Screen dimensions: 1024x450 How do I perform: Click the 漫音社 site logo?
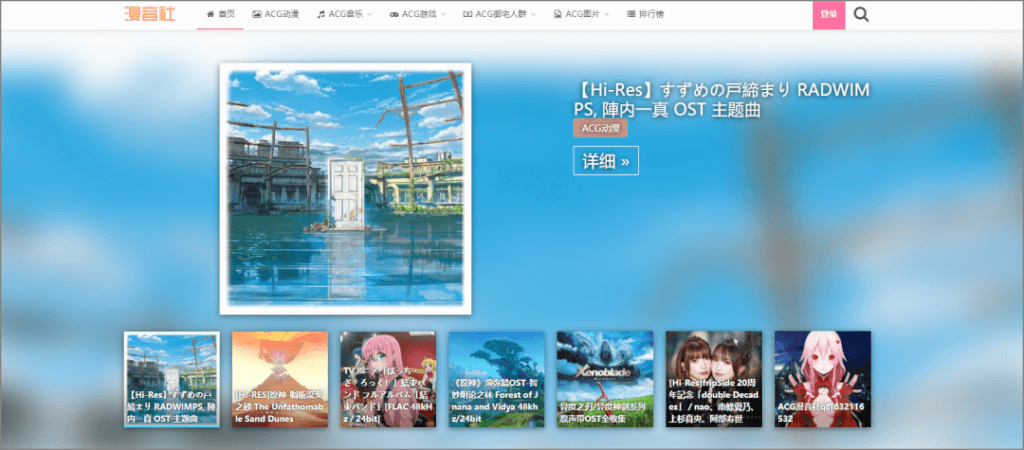coord(150,14)
